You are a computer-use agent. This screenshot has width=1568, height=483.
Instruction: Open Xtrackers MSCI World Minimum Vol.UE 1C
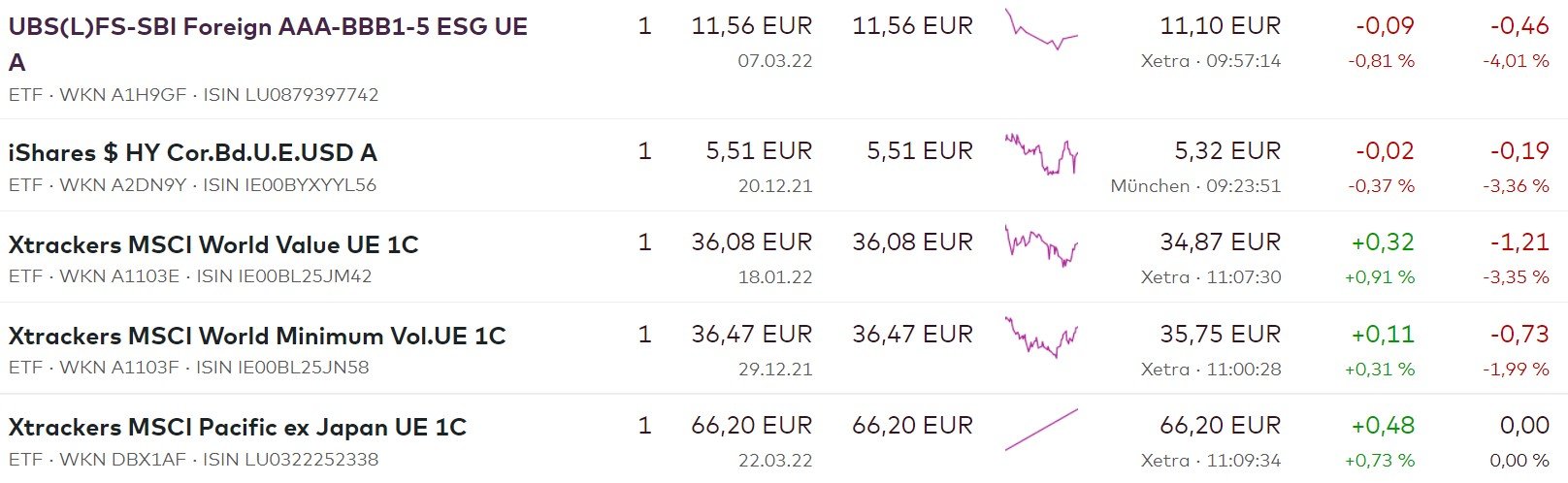[x=257, y=336]
